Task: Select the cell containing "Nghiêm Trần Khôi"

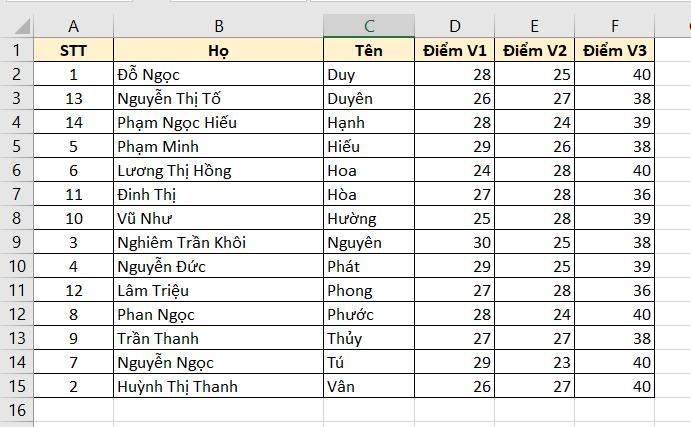Action: tap(218, 242)
